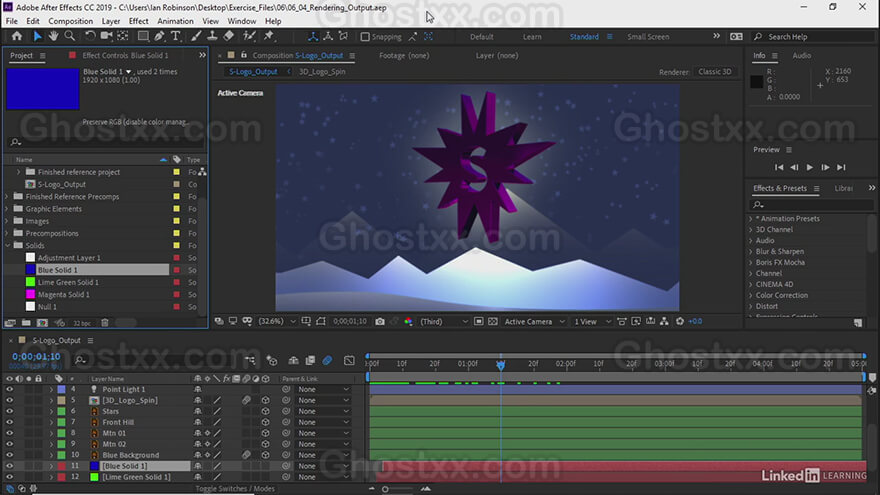880x495 pixels.
Task: Select the Default workspace
Action: [x=482, y=37]
